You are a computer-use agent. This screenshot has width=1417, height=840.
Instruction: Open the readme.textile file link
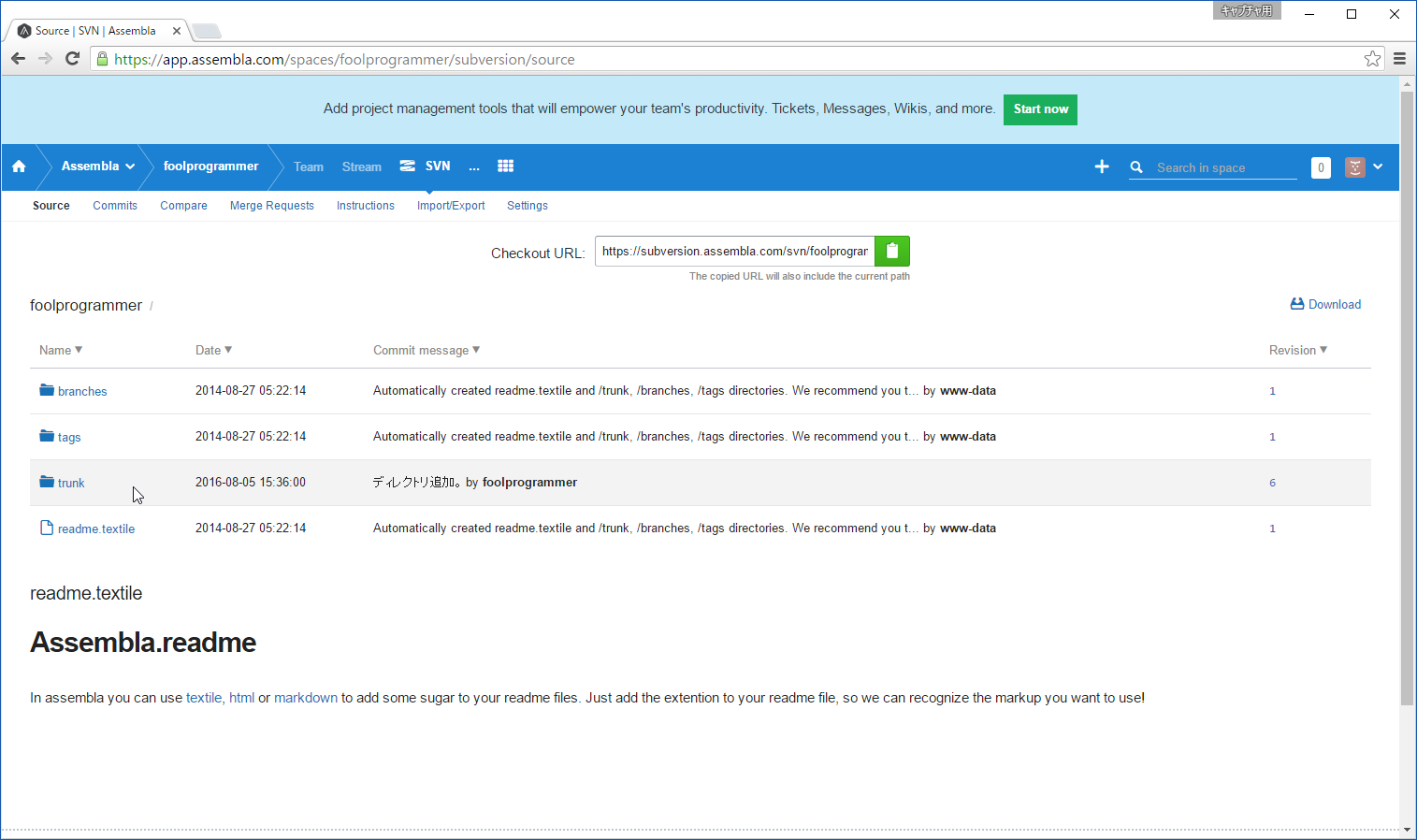96,529
